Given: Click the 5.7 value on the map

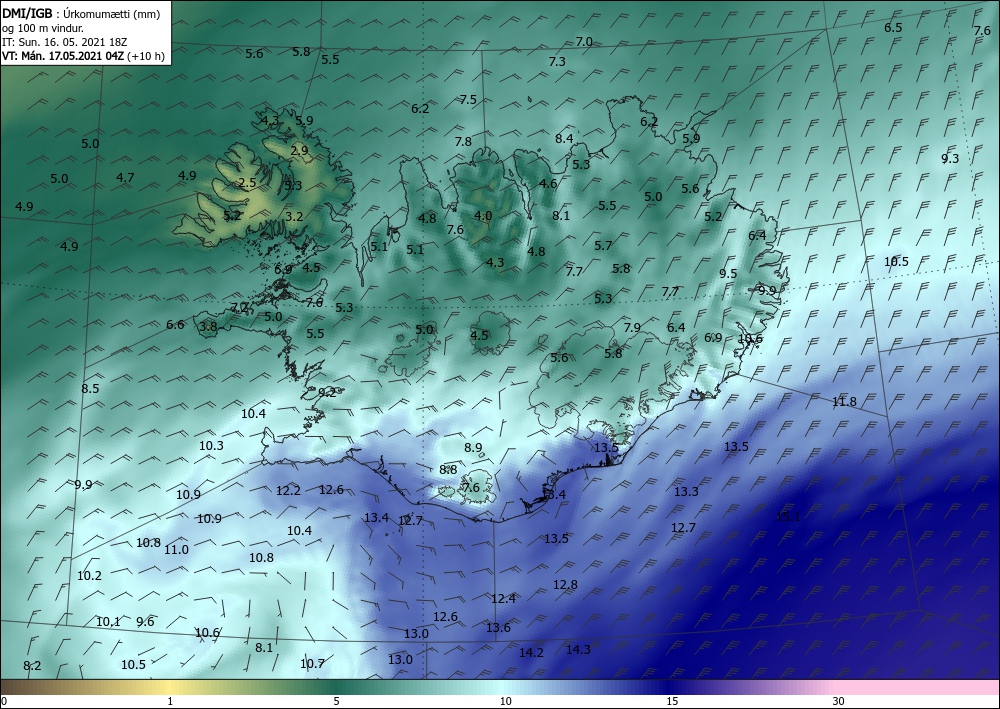Looking at the screenshot, I should click(603, 245).
